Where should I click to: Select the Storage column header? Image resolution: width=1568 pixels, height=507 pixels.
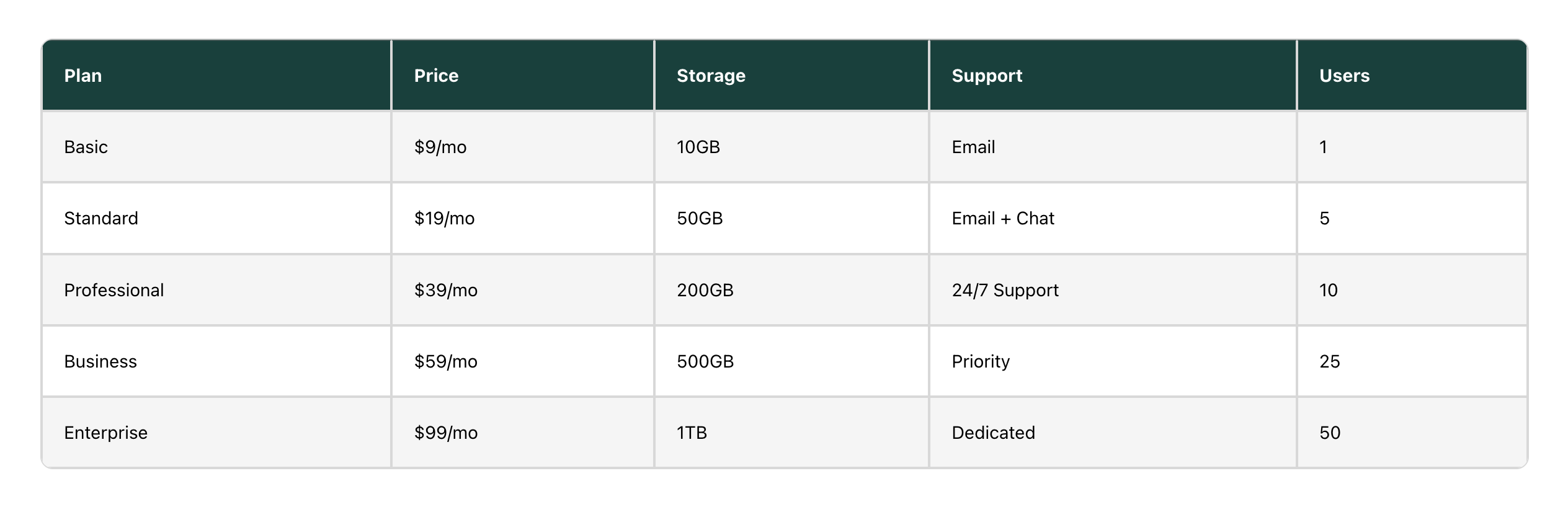(791, 76)
